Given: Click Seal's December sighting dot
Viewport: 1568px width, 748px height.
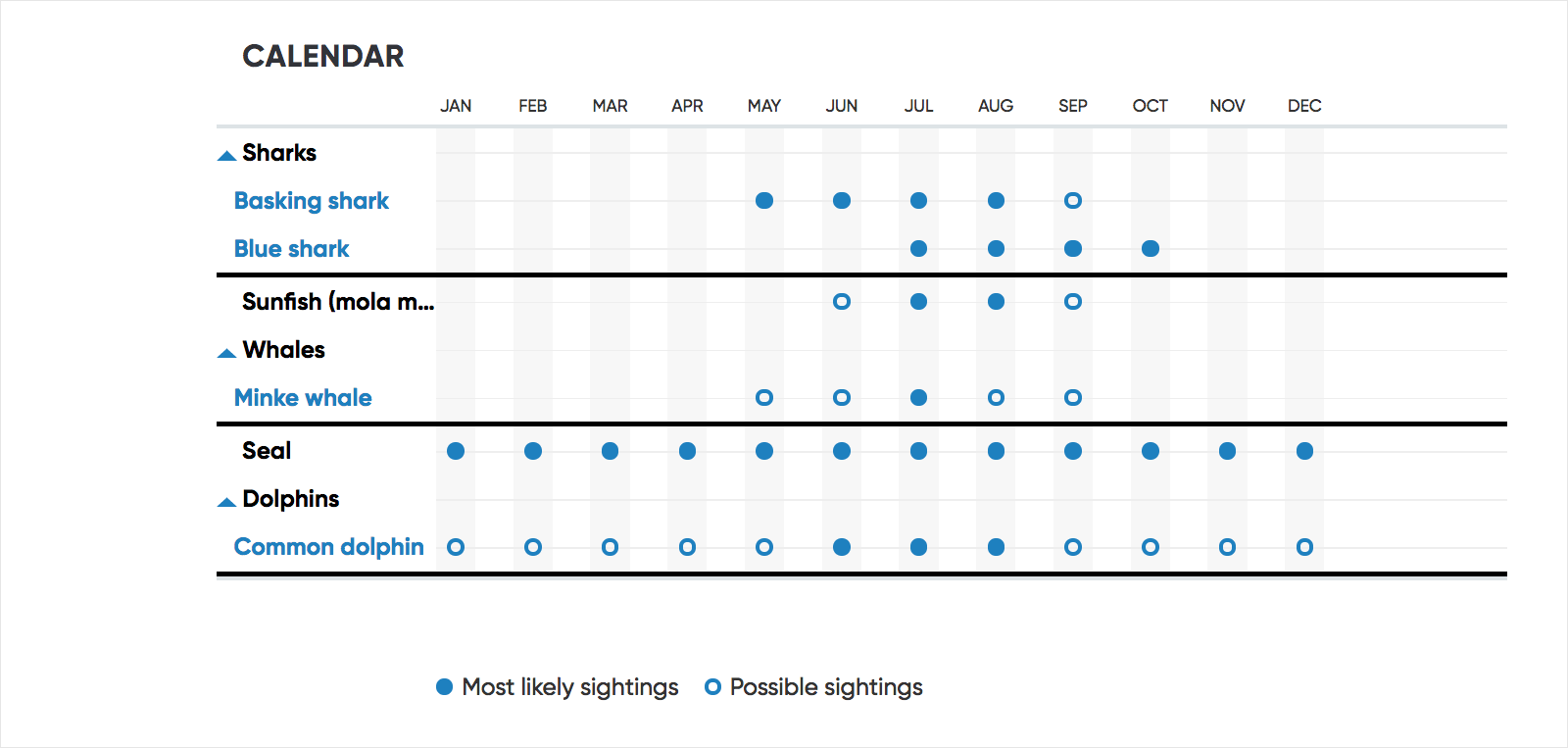Looking at the screenshot, I should tap(1304, 451).
